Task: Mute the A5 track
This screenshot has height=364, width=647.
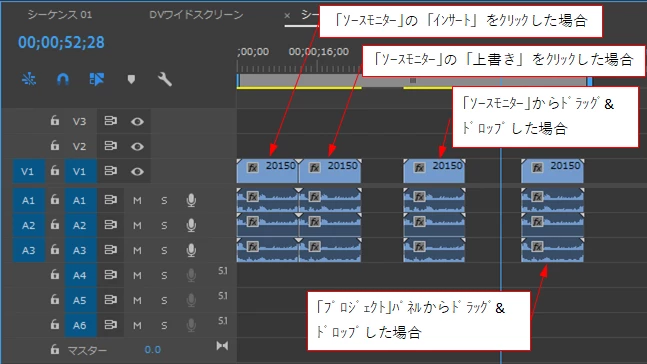Action: (x=137, y=300)
